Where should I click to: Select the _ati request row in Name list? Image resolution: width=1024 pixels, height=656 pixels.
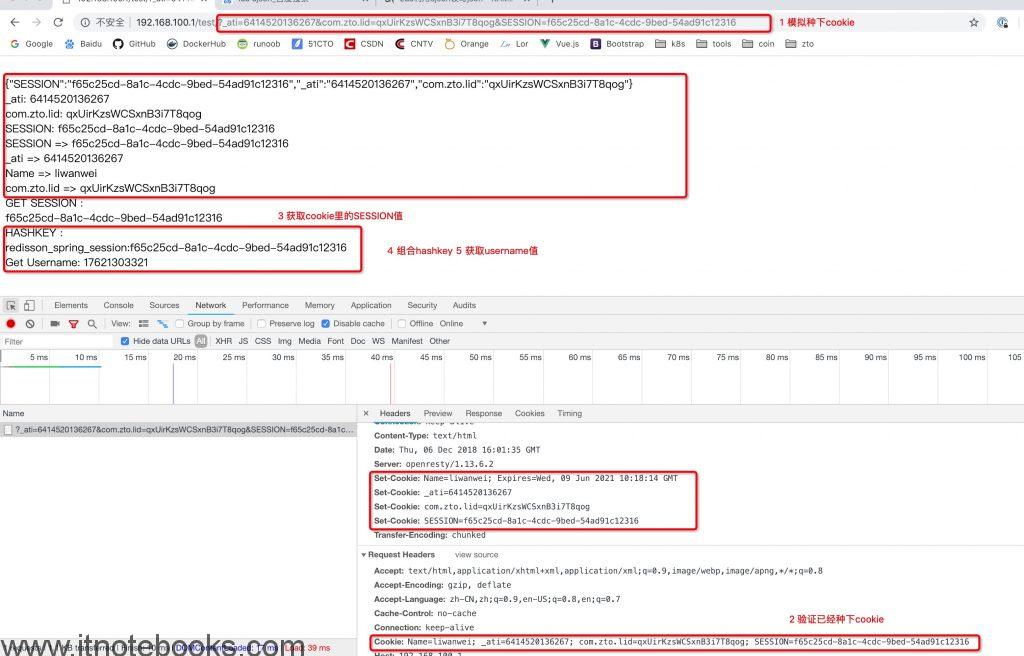click(178, 430)
